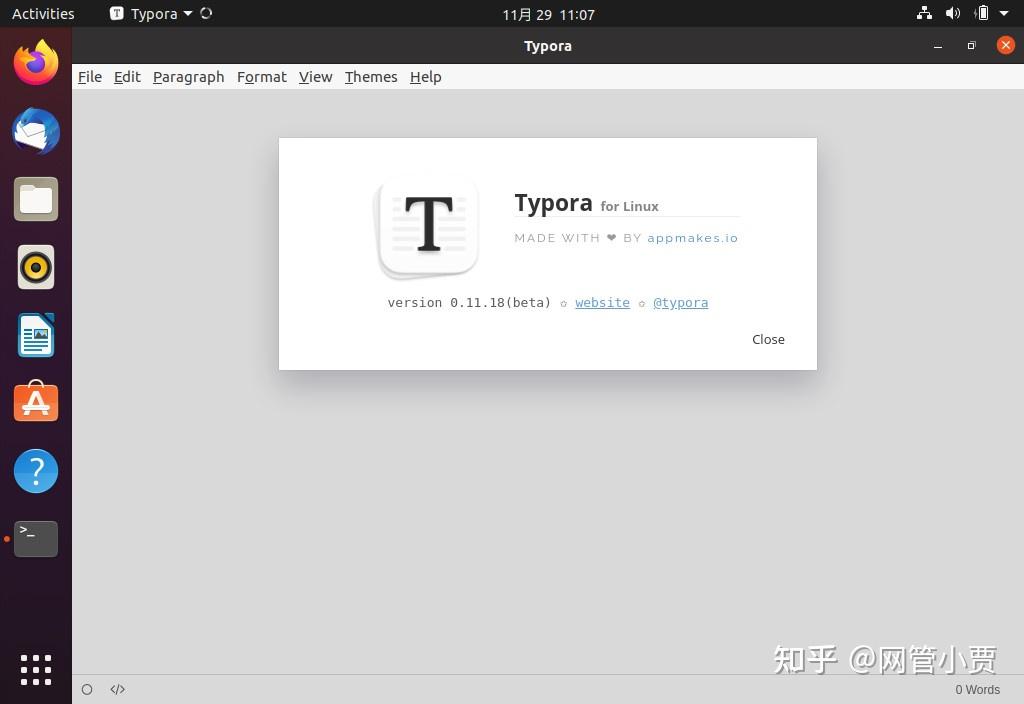This screenshot has height=704, width=1024.
Task: Launch Thunderbird mail from the dock
Action: click(x=36, y=131)
